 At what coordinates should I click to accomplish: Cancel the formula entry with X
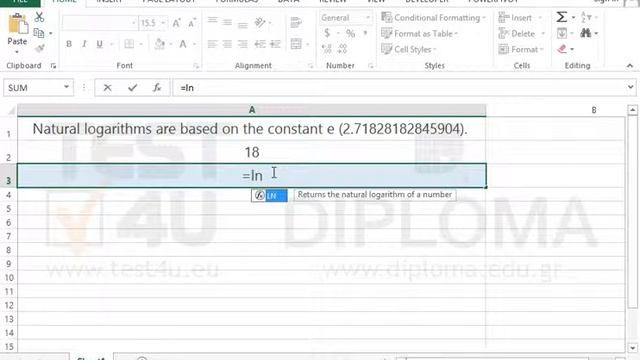pyautogui.click(x=107, y=88)
